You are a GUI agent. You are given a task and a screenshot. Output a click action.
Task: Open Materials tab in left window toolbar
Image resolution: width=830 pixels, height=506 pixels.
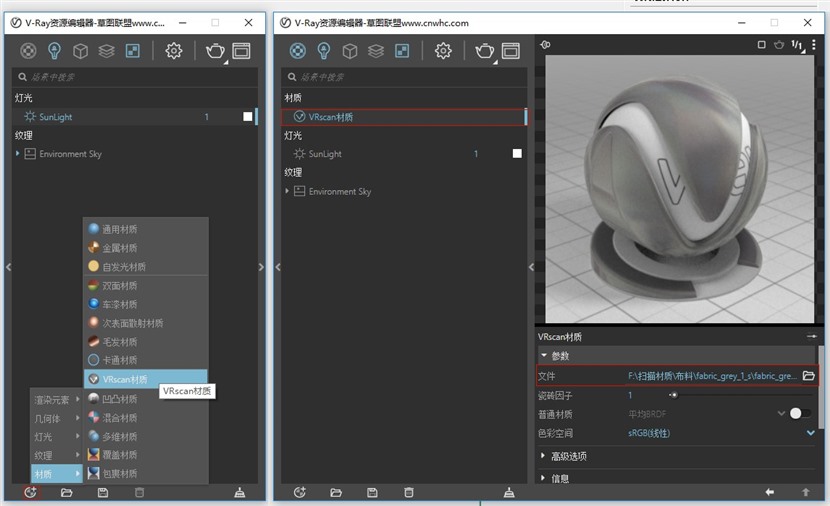[x=28, y=51]
